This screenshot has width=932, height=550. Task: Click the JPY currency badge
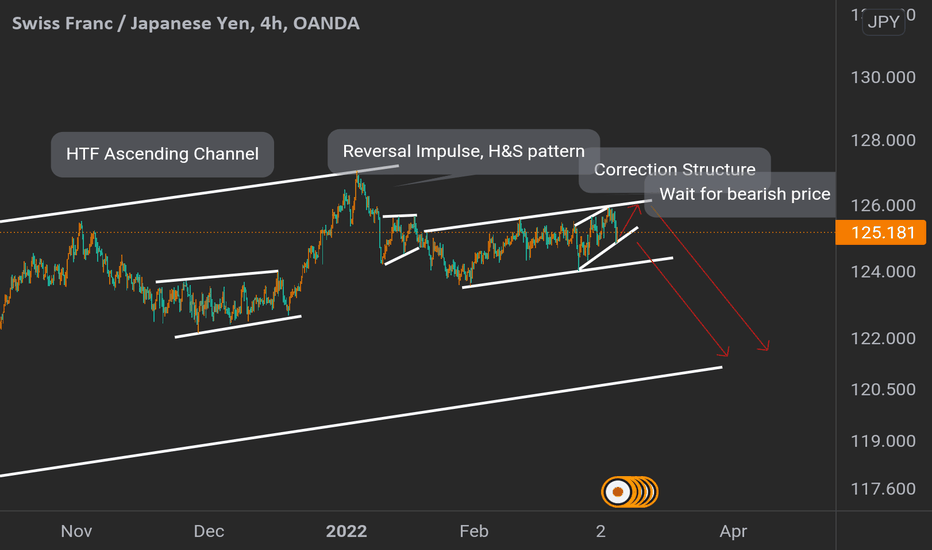[882, 23]
